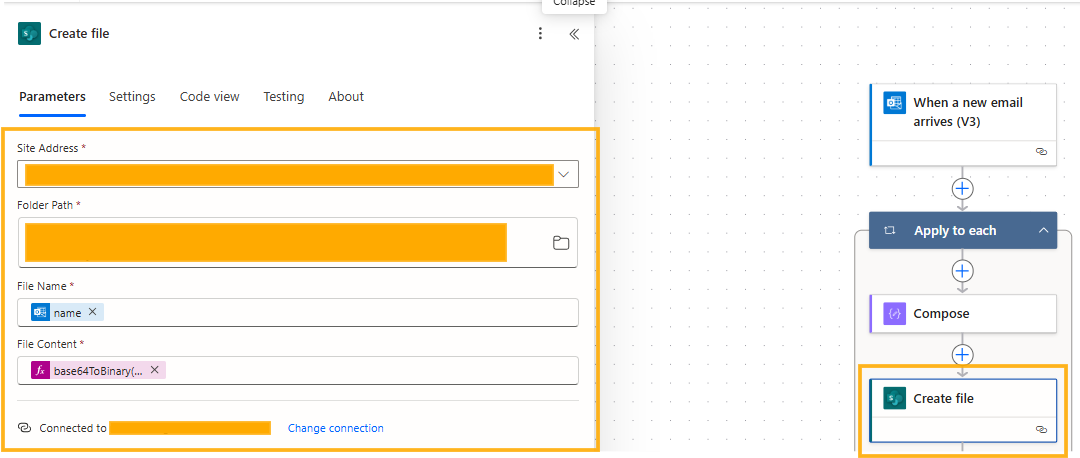Screen dimensions: 1080x458
Task: Collapse the Create file panel with the double chevron
Action: [x=574, y=34]
